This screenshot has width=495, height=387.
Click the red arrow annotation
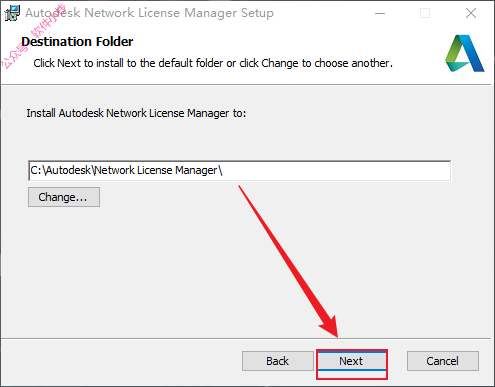pyautogui.click(x=289, y=262)
